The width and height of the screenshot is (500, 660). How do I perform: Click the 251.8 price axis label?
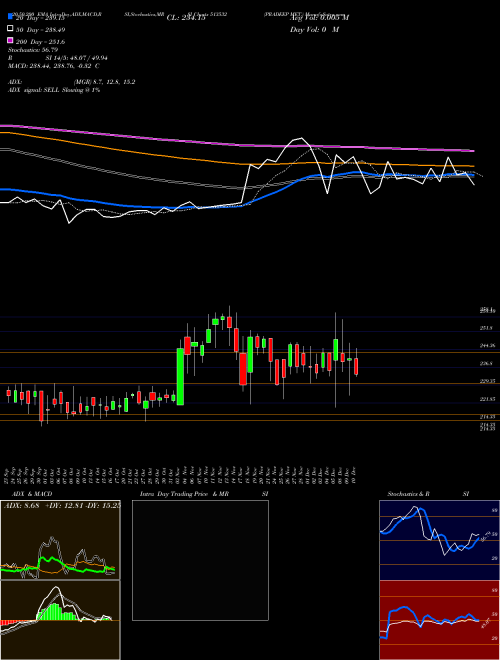(487, 328)
